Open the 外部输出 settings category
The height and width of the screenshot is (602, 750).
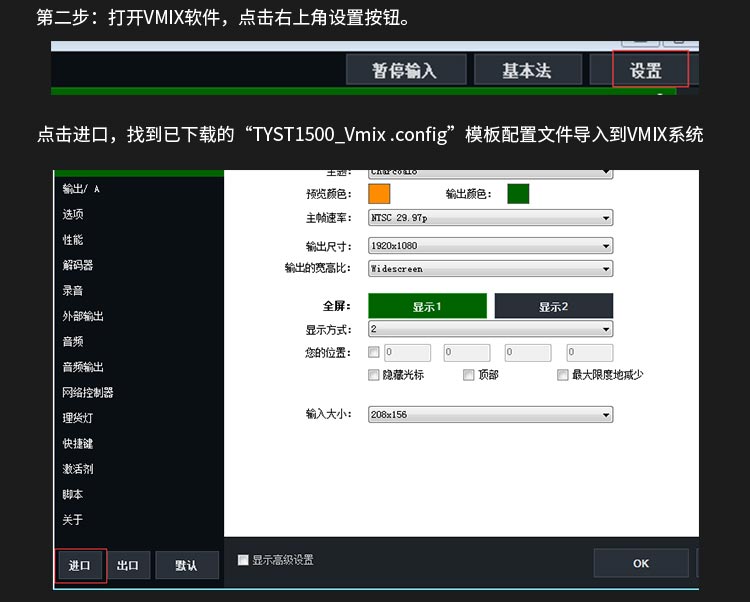[x=83, y=316]
